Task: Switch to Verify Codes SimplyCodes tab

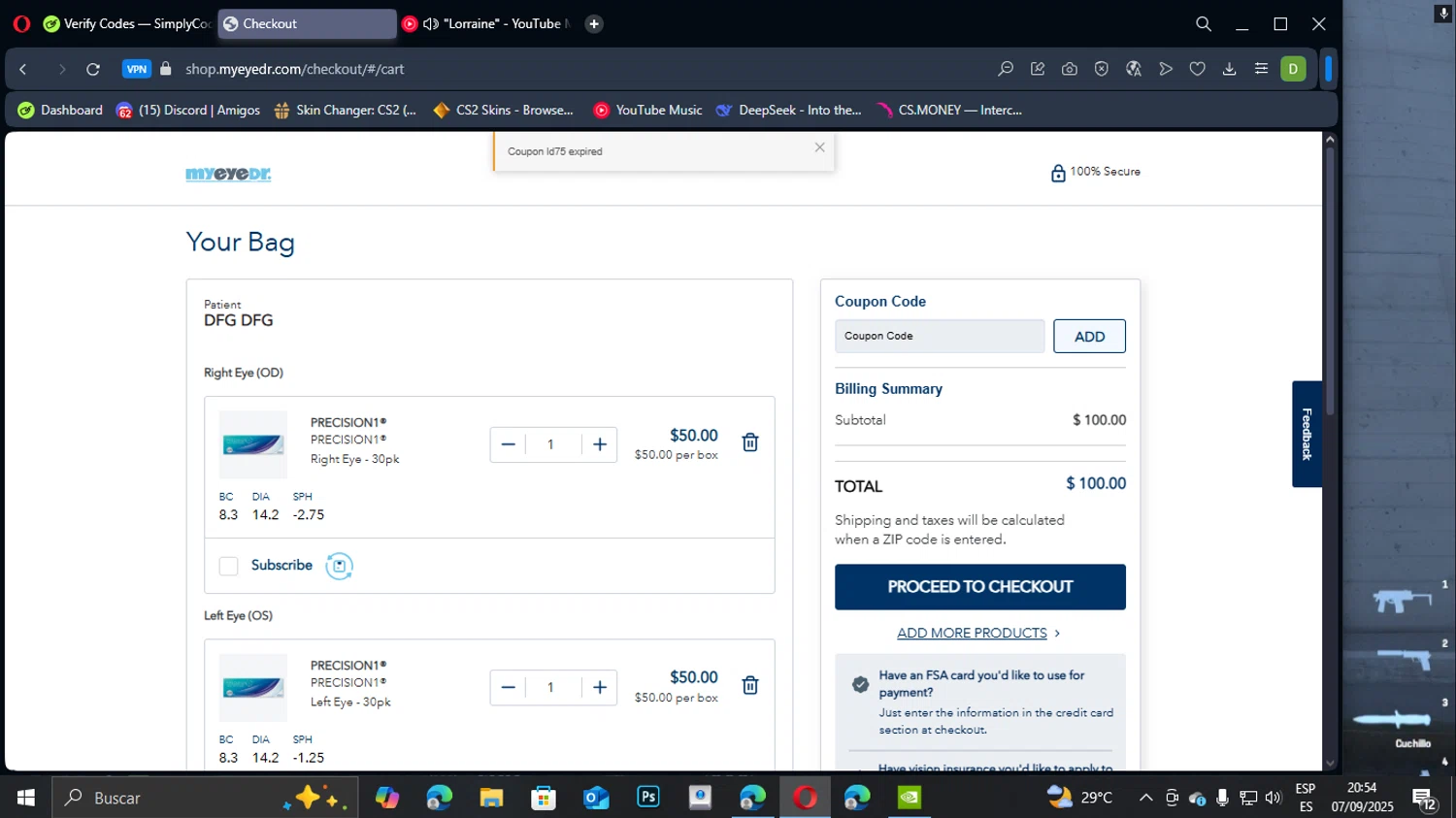Action: tap(127, 23)
